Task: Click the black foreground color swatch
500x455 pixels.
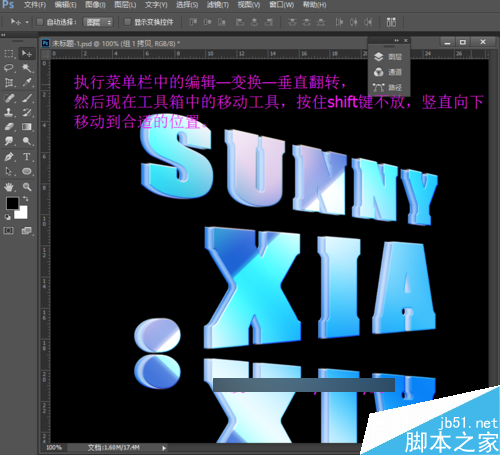Action: pos(12,203)
